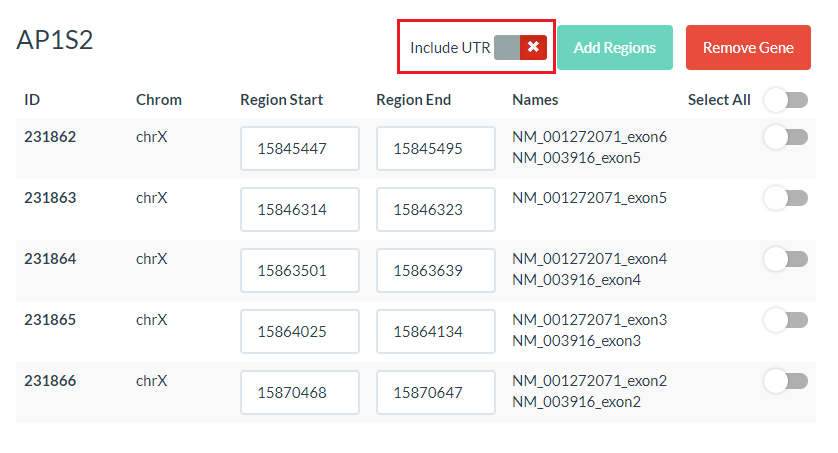
Task: Click ID 231866 cell
Action: [x=50, y=380]
